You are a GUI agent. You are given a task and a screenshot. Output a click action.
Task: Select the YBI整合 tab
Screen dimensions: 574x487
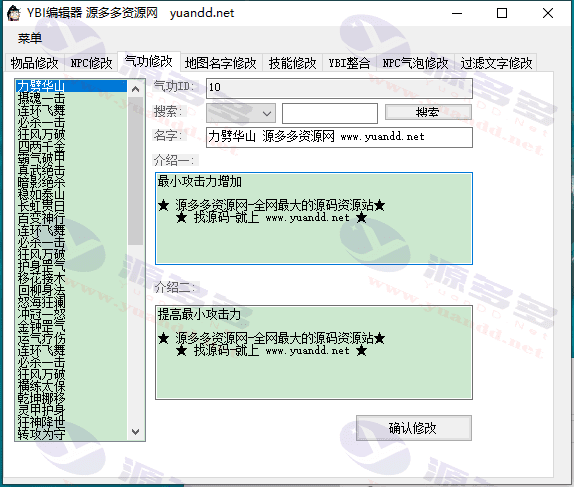tap(349, 63)
